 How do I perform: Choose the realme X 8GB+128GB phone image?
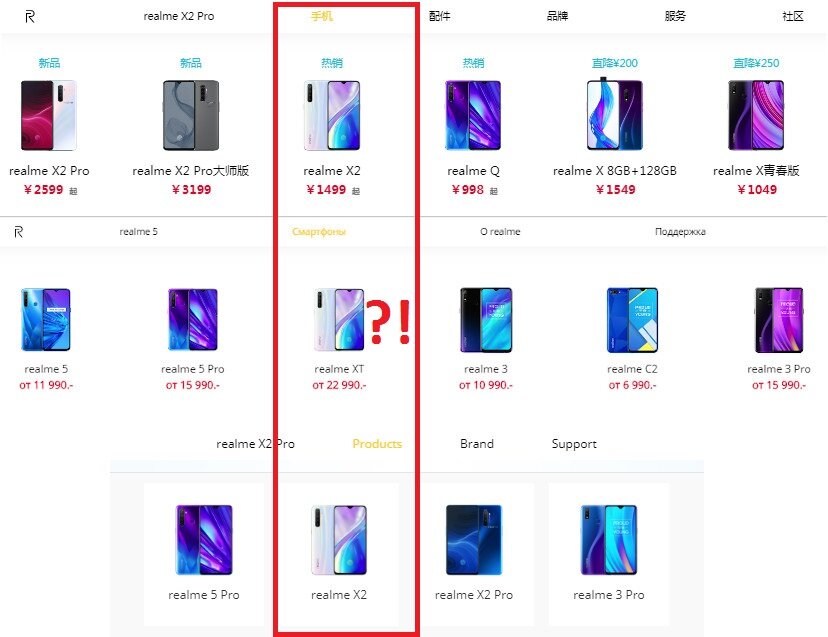pos(615,114)
